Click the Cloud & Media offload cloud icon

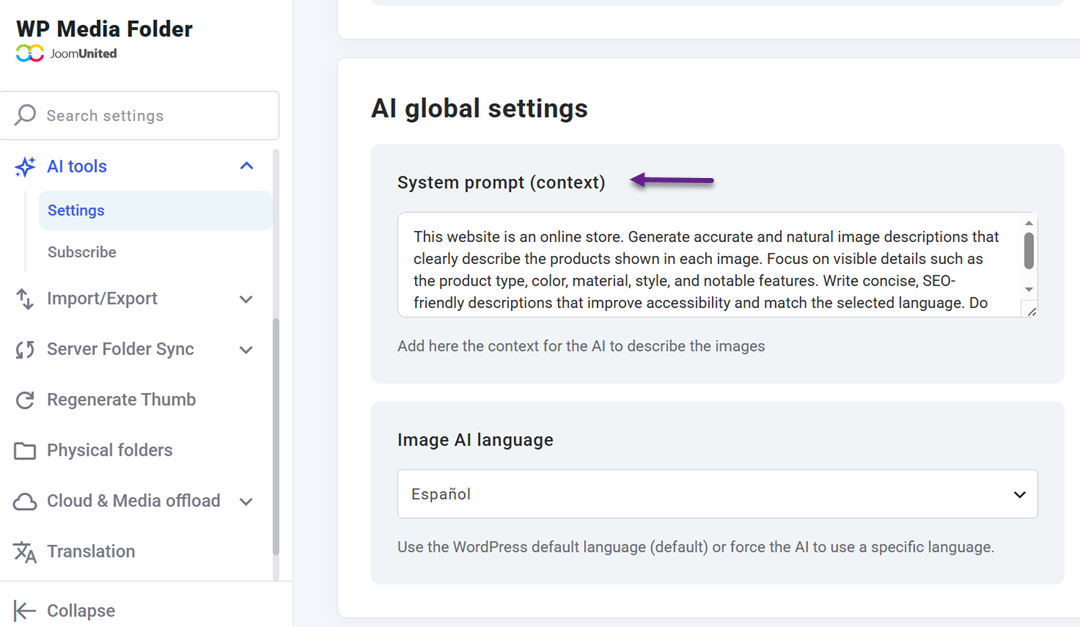pyautogui.click(x=25, y=502)
